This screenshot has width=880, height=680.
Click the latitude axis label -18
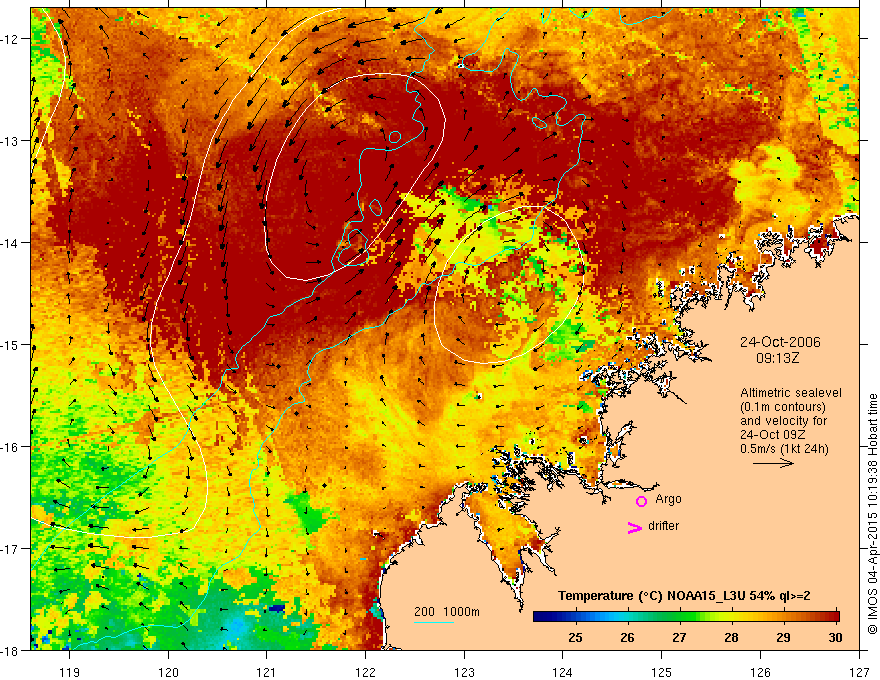pyautogui.click(x=10, y=650)
